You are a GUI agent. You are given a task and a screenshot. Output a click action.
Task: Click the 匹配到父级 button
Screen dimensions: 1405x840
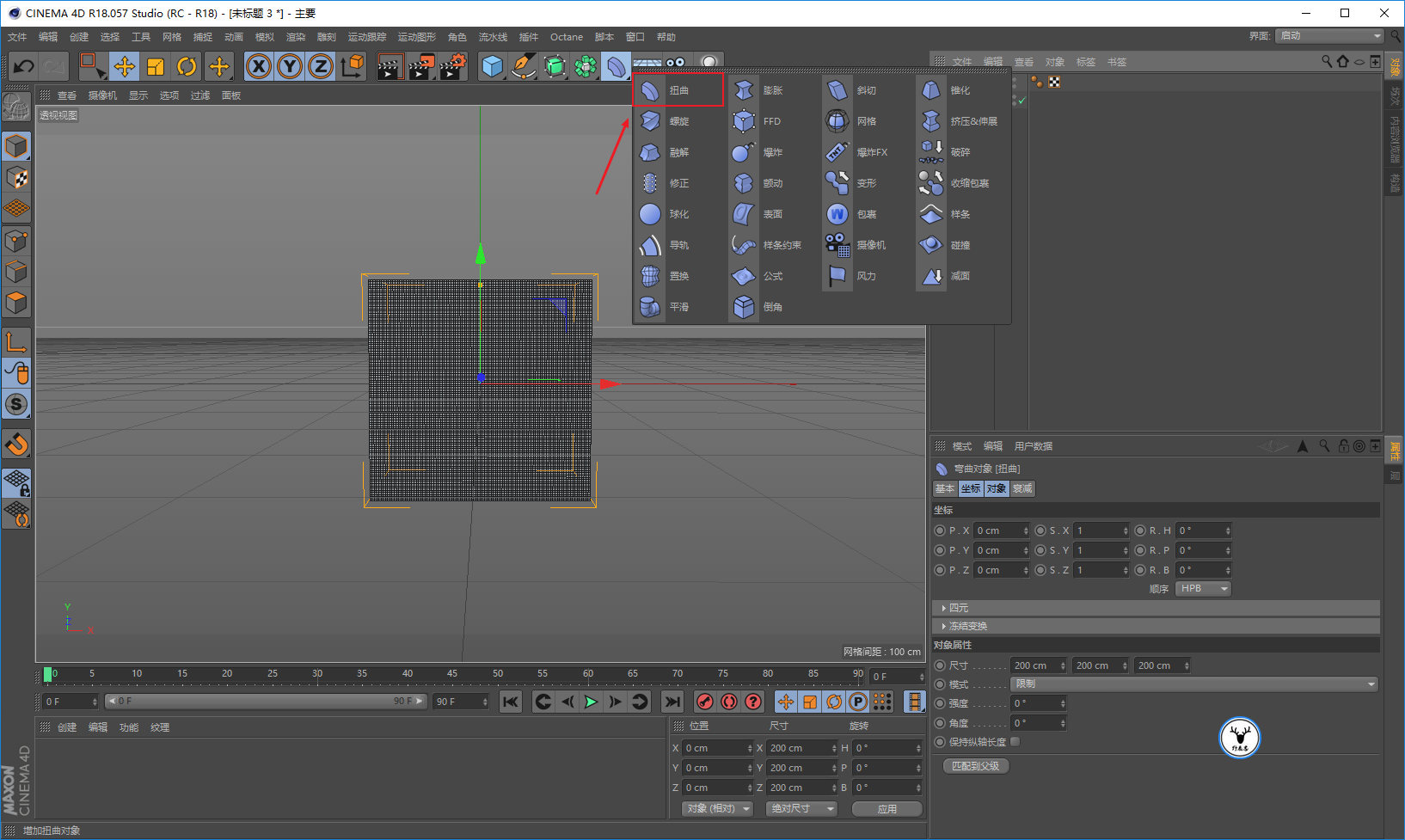point(976,766)
